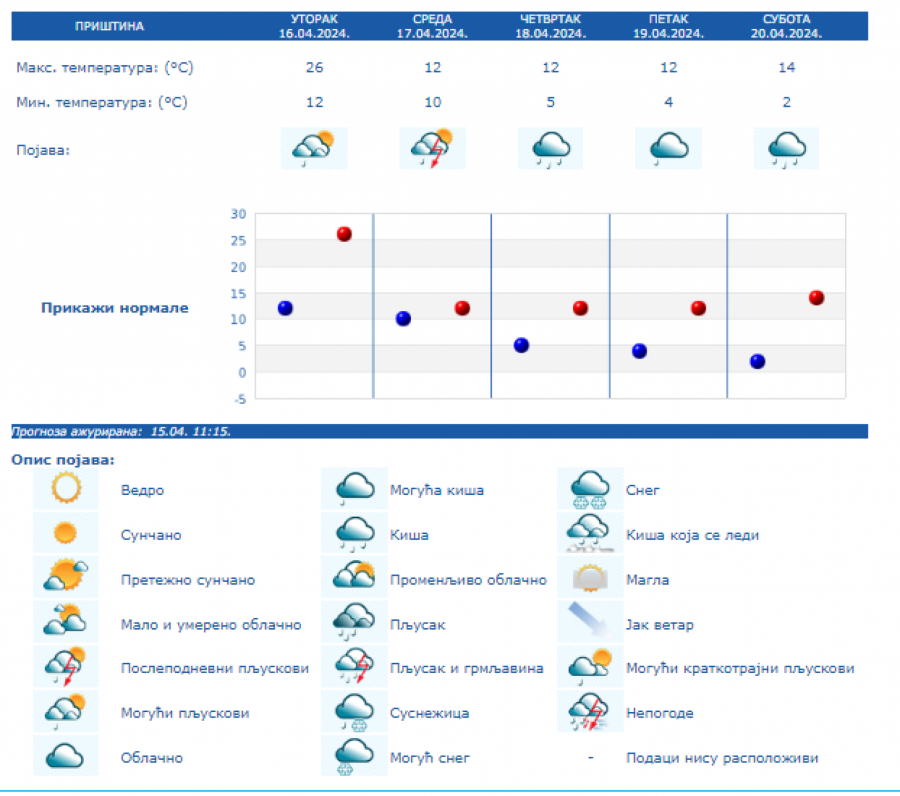Click the Пљусак и грмљавина legend icon
The width and height of the screenshot is (900, 796).
click(x=354, y=667)
